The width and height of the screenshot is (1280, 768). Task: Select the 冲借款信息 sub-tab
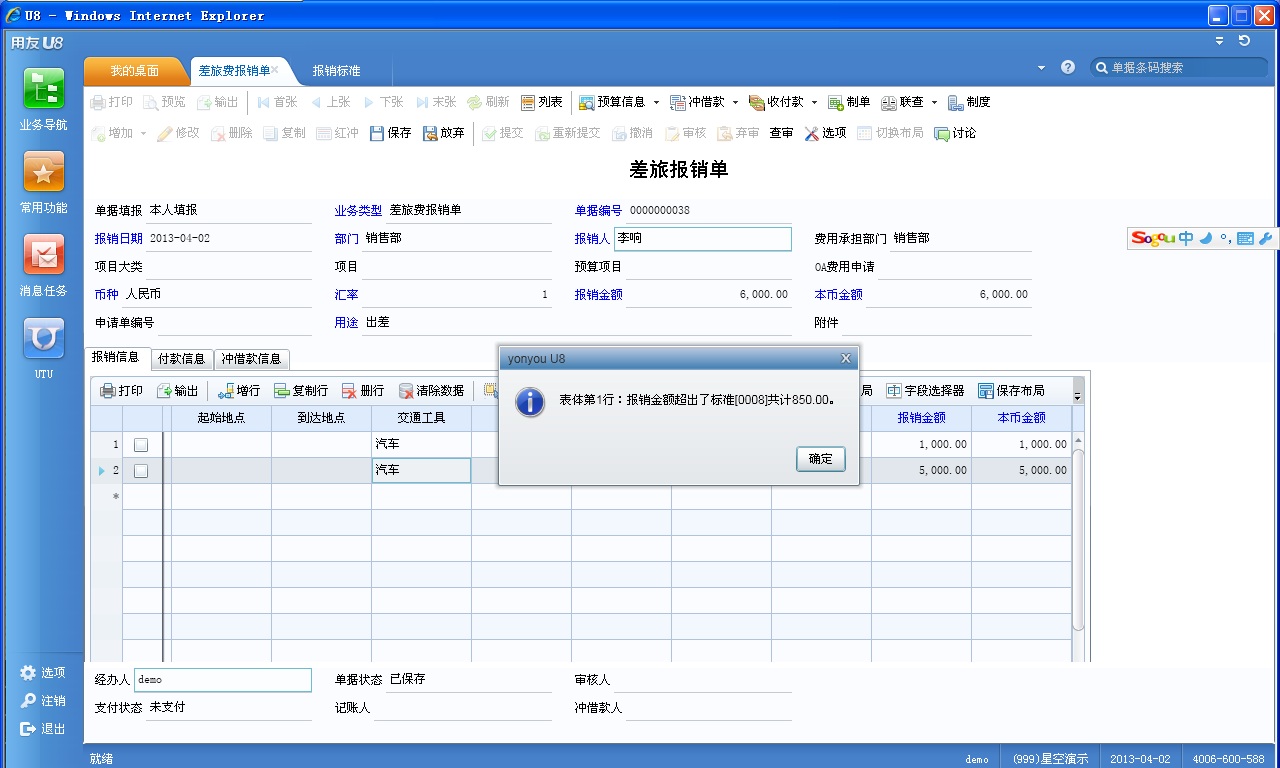click(x=252, y=359)
